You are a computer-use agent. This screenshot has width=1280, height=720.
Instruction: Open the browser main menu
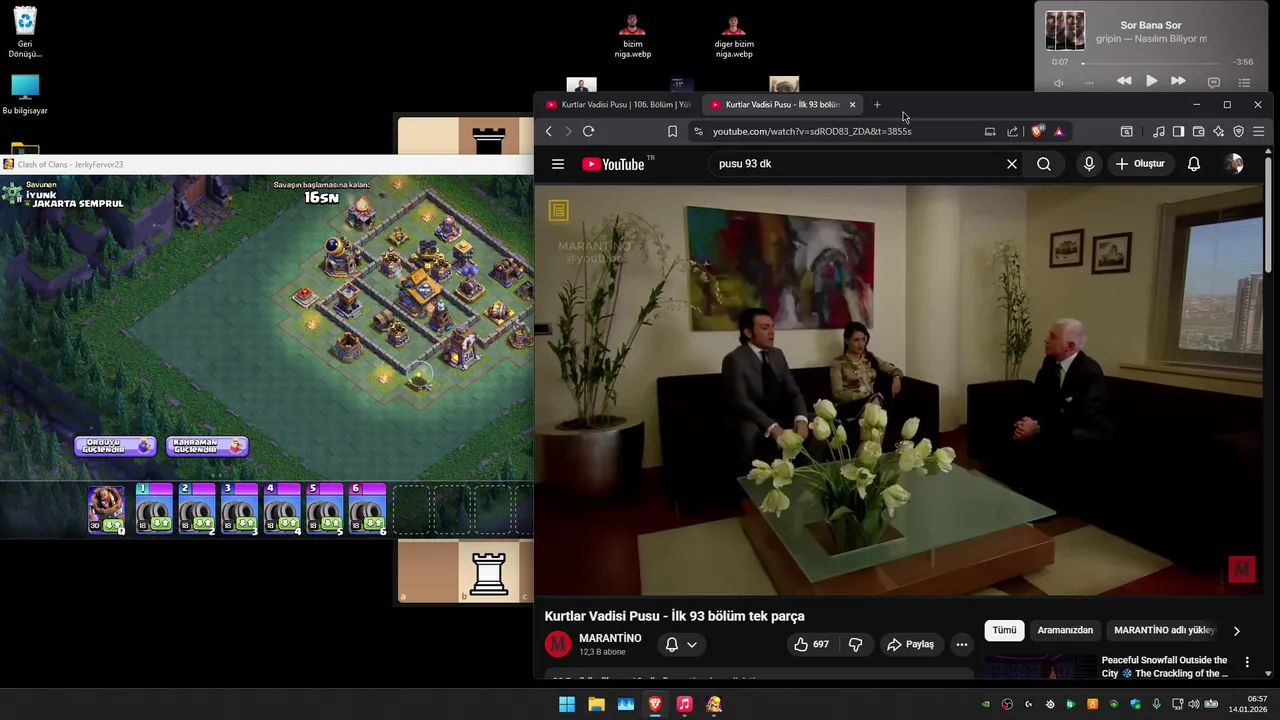click(1259, 131)
